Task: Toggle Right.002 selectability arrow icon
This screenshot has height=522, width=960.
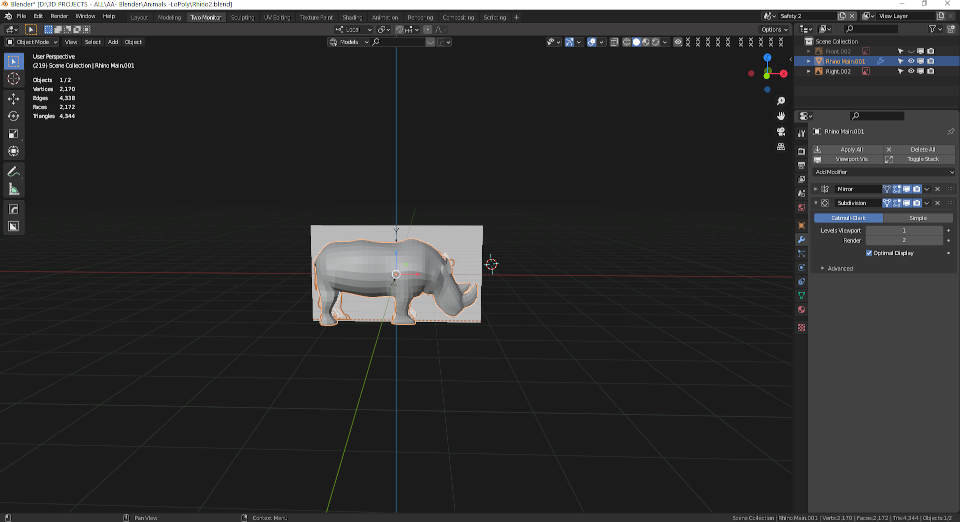Action: point(901,72)
